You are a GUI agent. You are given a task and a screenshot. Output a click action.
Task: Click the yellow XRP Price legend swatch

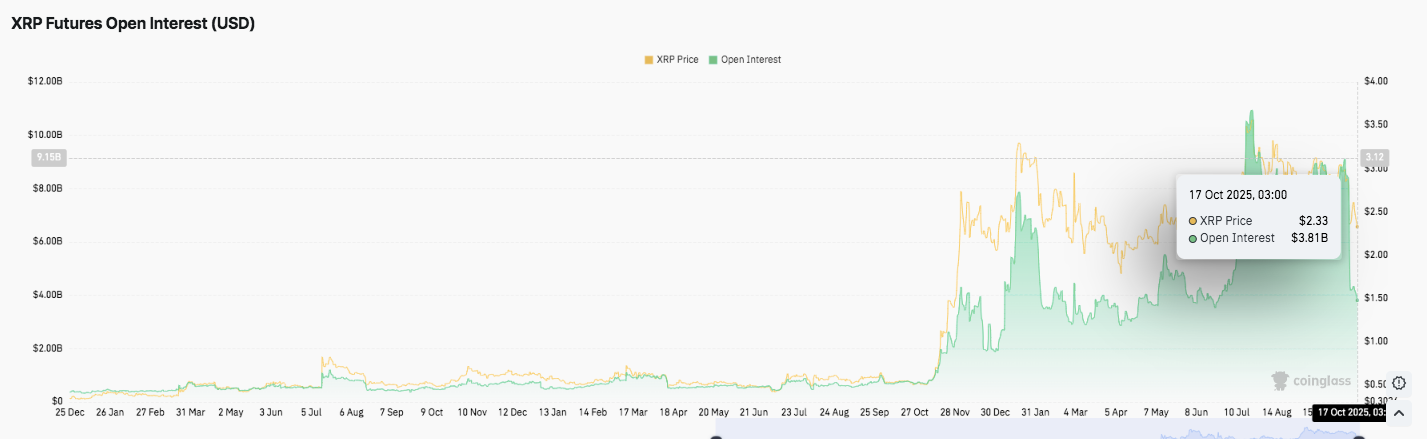pyautogui.click(x=648, y=60)
